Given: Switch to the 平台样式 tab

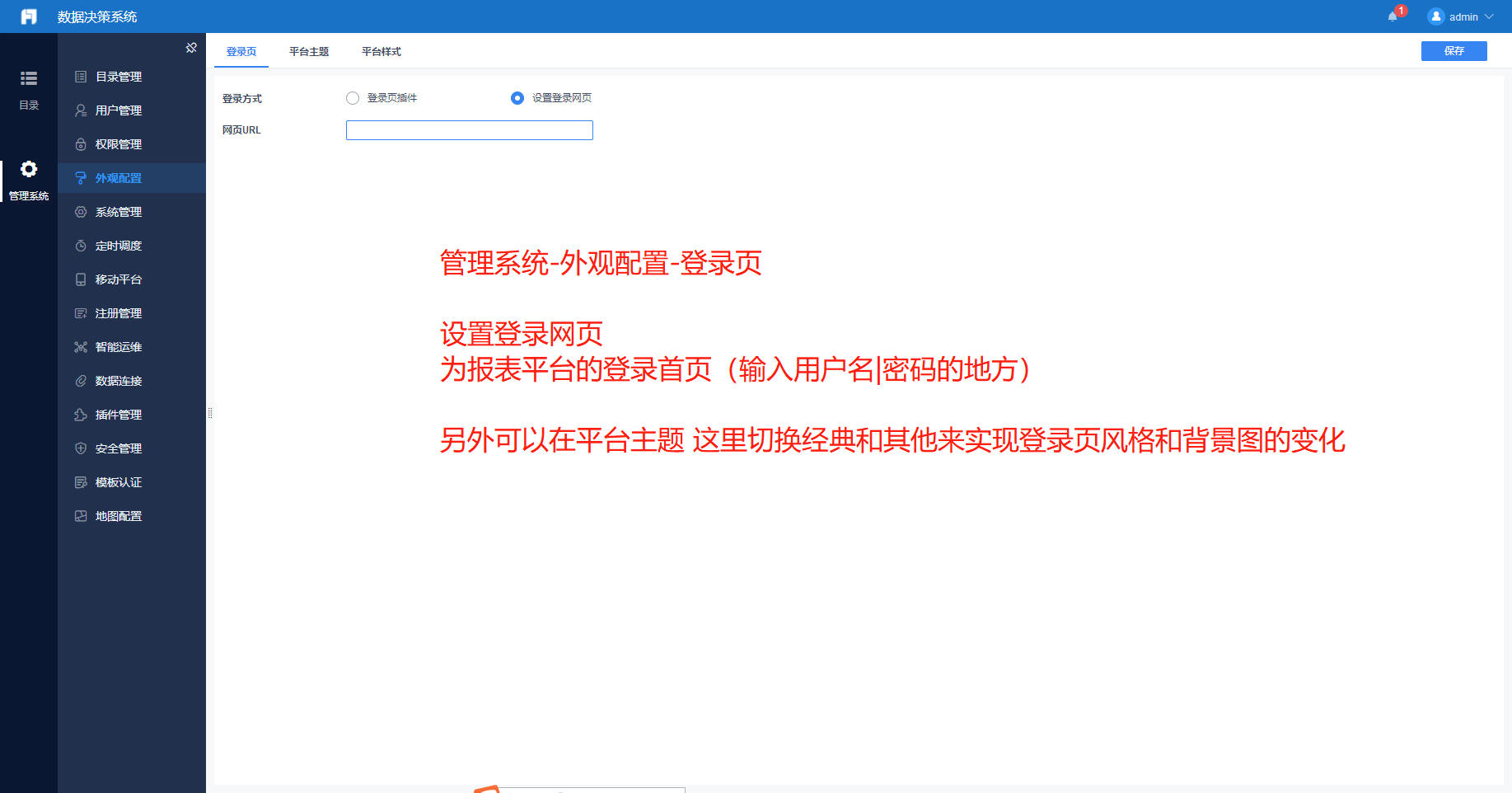Looking at the screenshot, I should pos(382,51).
